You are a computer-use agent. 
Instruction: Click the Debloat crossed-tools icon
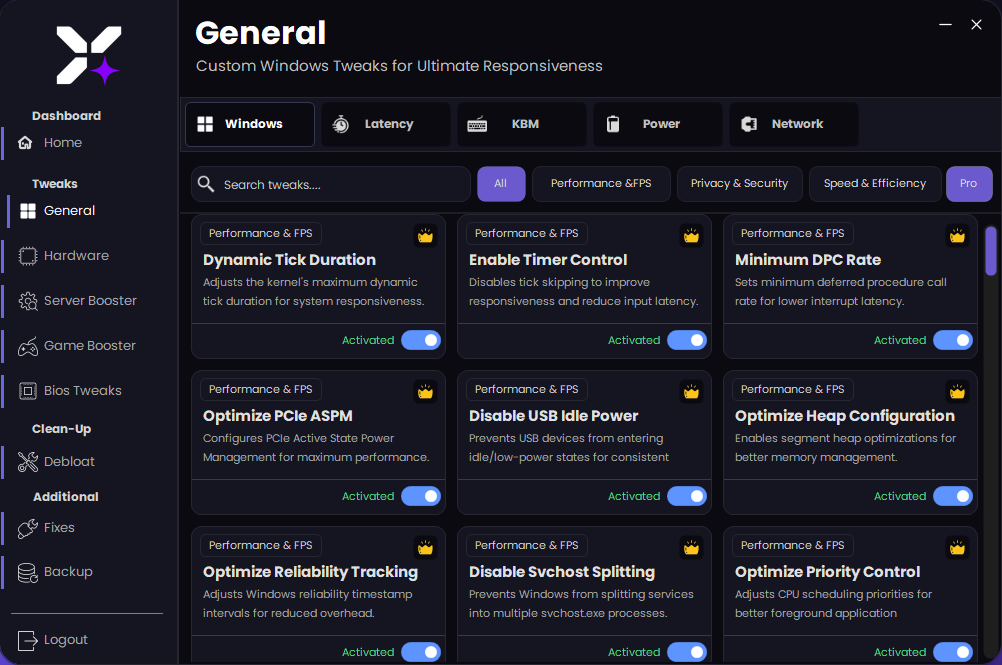(27, 461)
